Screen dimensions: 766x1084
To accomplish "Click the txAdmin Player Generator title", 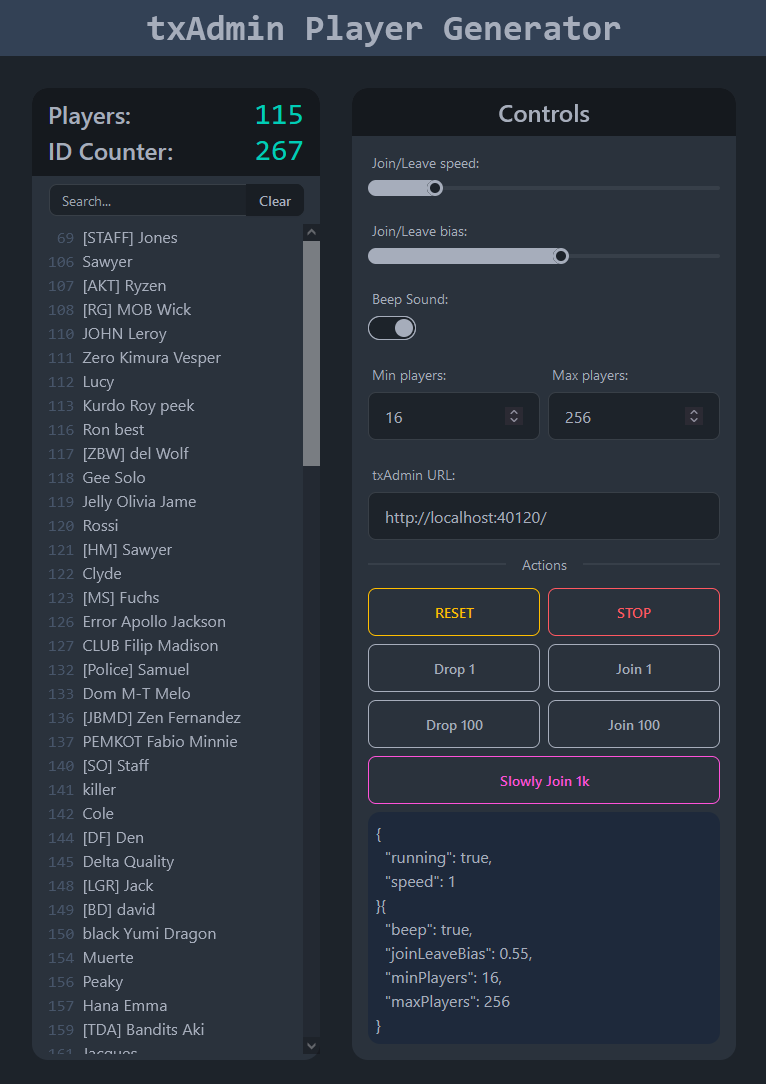I will 384,29.
